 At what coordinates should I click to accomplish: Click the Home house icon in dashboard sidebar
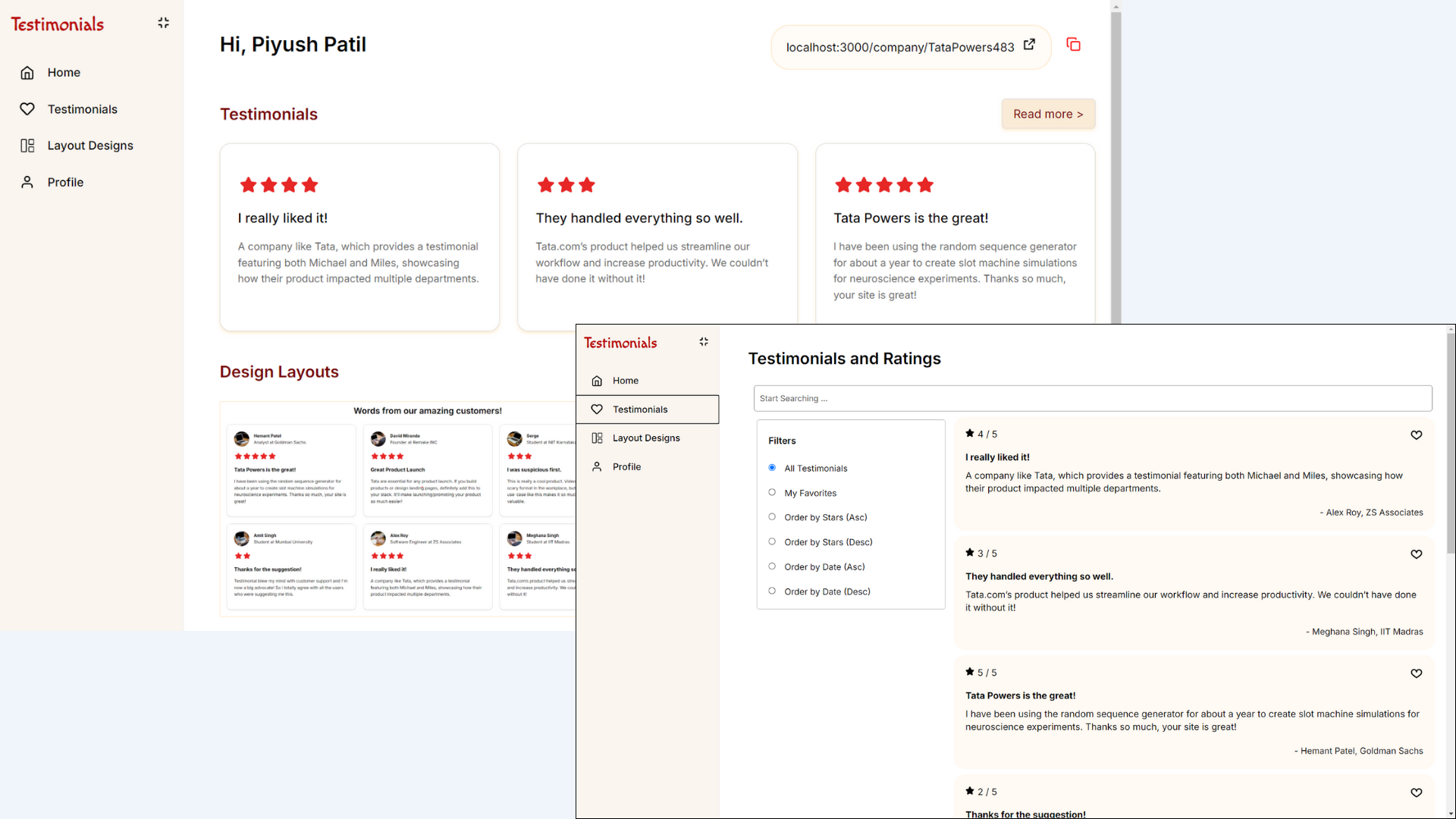click(27, 73)
